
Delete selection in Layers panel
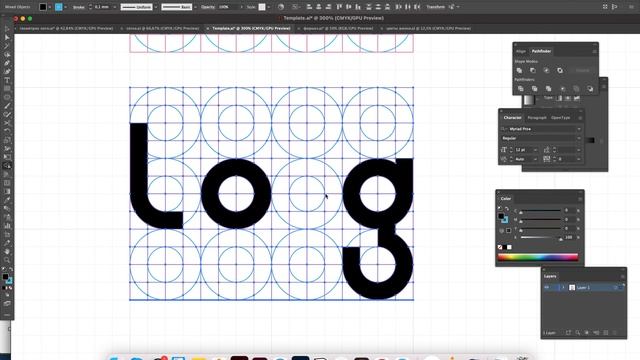615,333
